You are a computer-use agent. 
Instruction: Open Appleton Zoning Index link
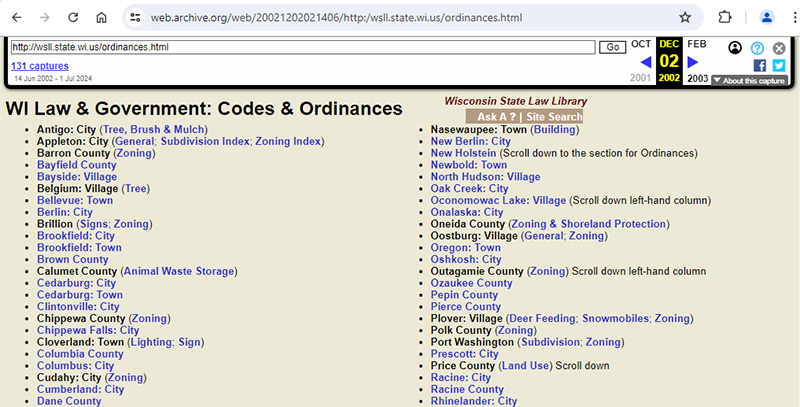(288, 141)
